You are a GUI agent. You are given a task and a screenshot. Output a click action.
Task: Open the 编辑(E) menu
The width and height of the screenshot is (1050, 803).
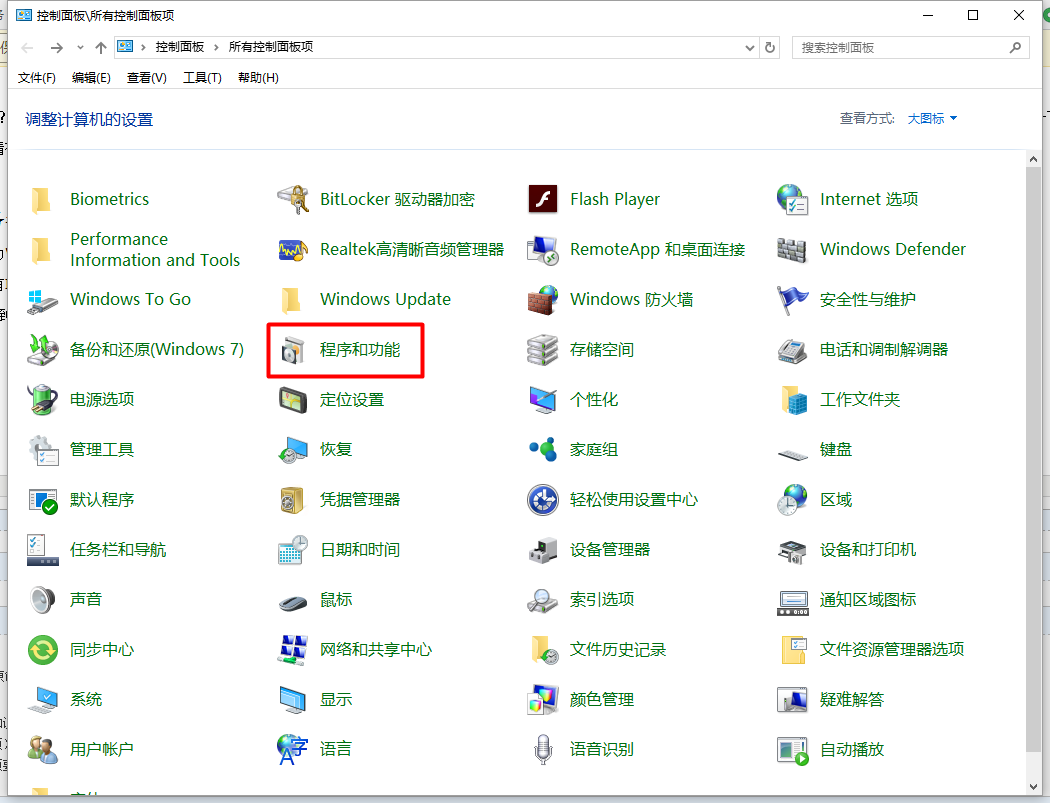click(91, 78)
